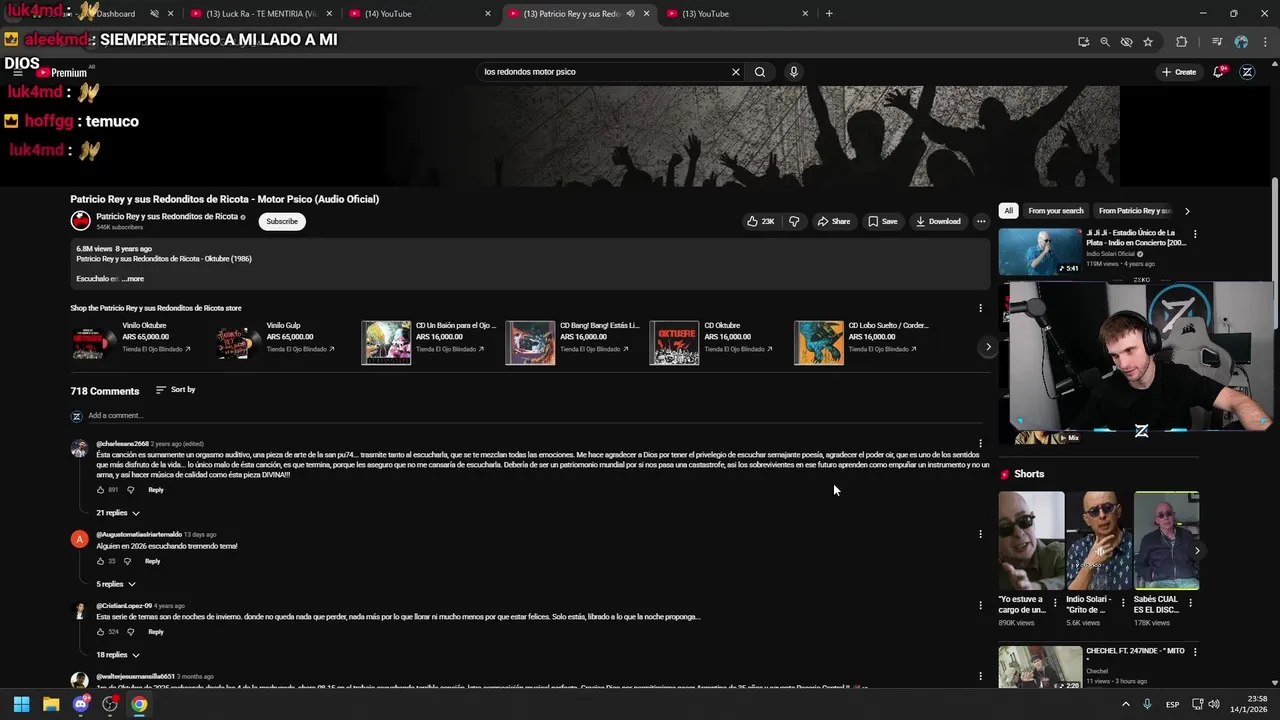Open options for the Ji Ji Ji video
The image size is (1280, 720).
[x=1194, y=234]
